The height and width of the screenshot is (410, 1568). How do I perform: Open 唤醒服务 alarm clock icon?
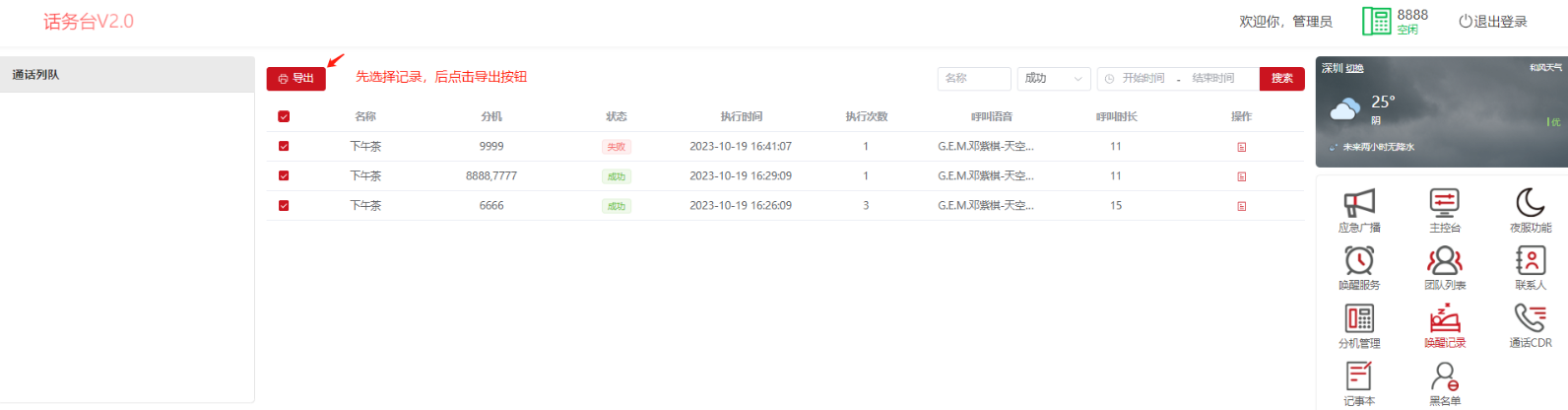1359,261
